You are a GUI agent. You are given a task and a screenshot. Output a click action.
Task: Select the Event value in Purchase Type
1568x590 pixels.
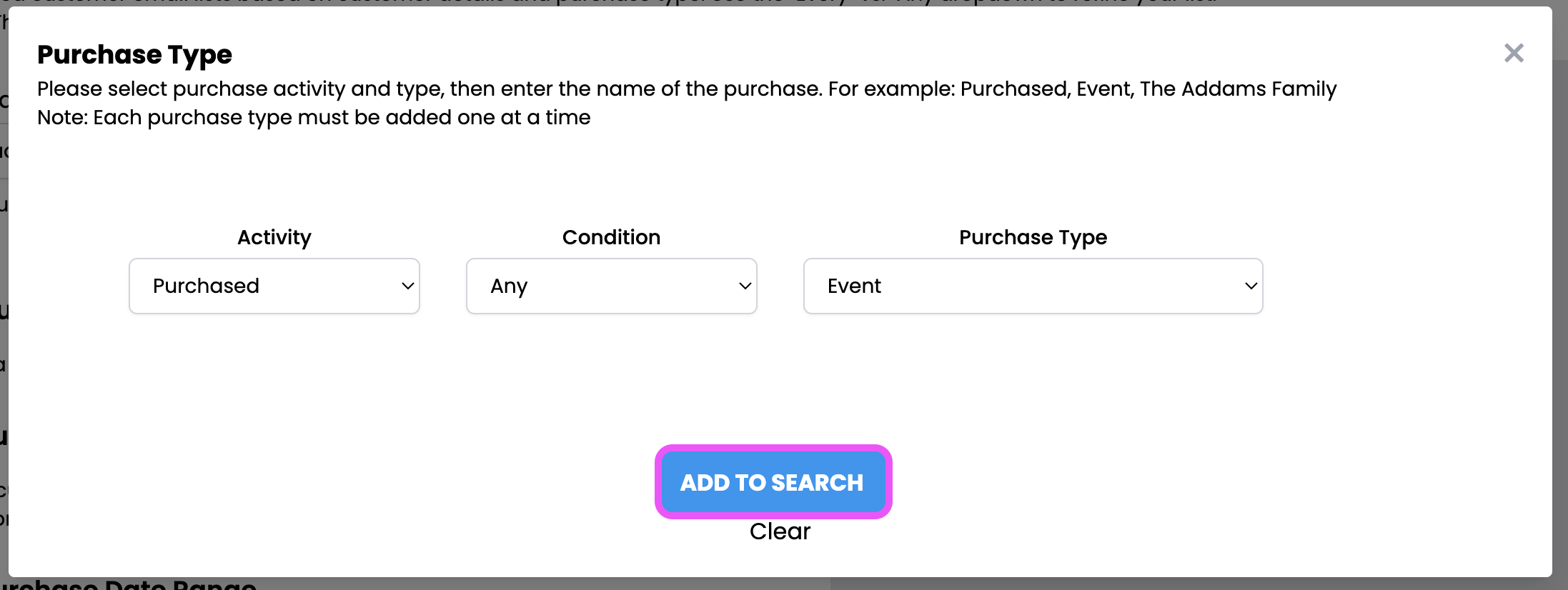(x=854, y=286)
